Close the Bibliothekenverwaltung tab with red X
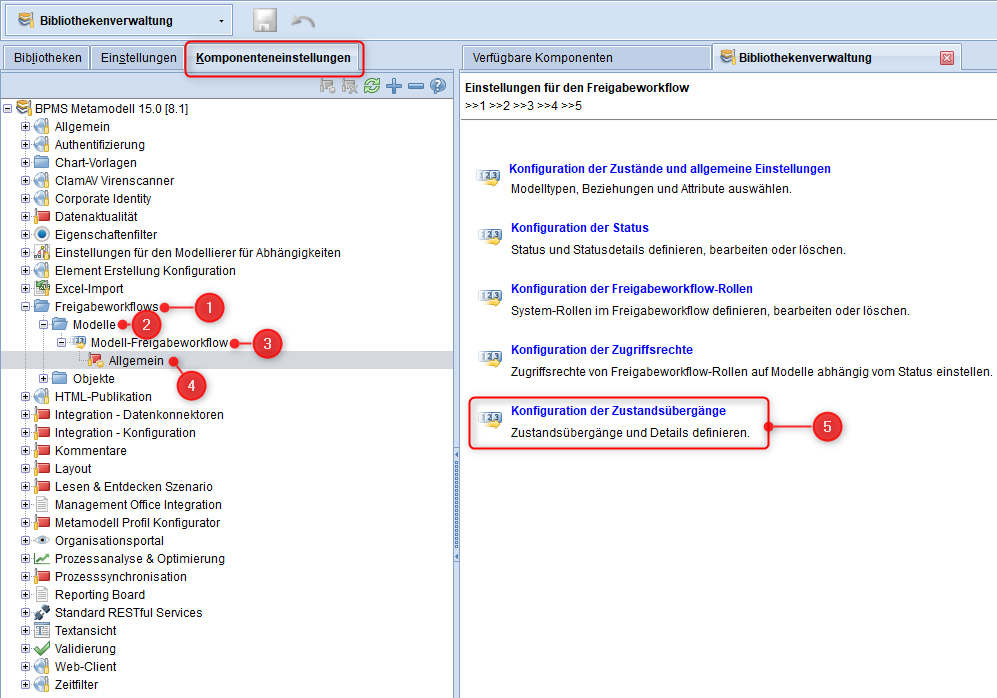The height and width of the screenshot is (698, 997). (x=947, y=58)
